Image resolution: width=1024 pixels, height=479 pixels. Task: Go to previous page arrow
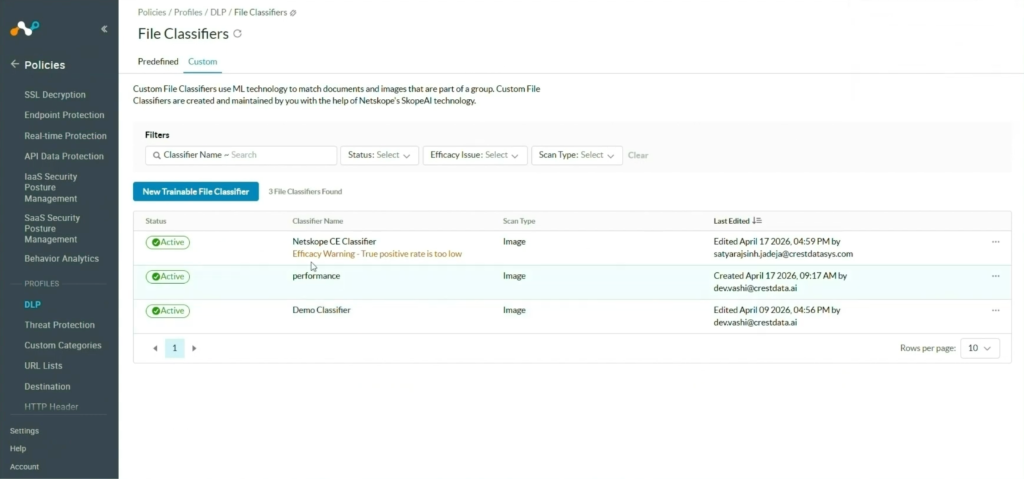155,348
